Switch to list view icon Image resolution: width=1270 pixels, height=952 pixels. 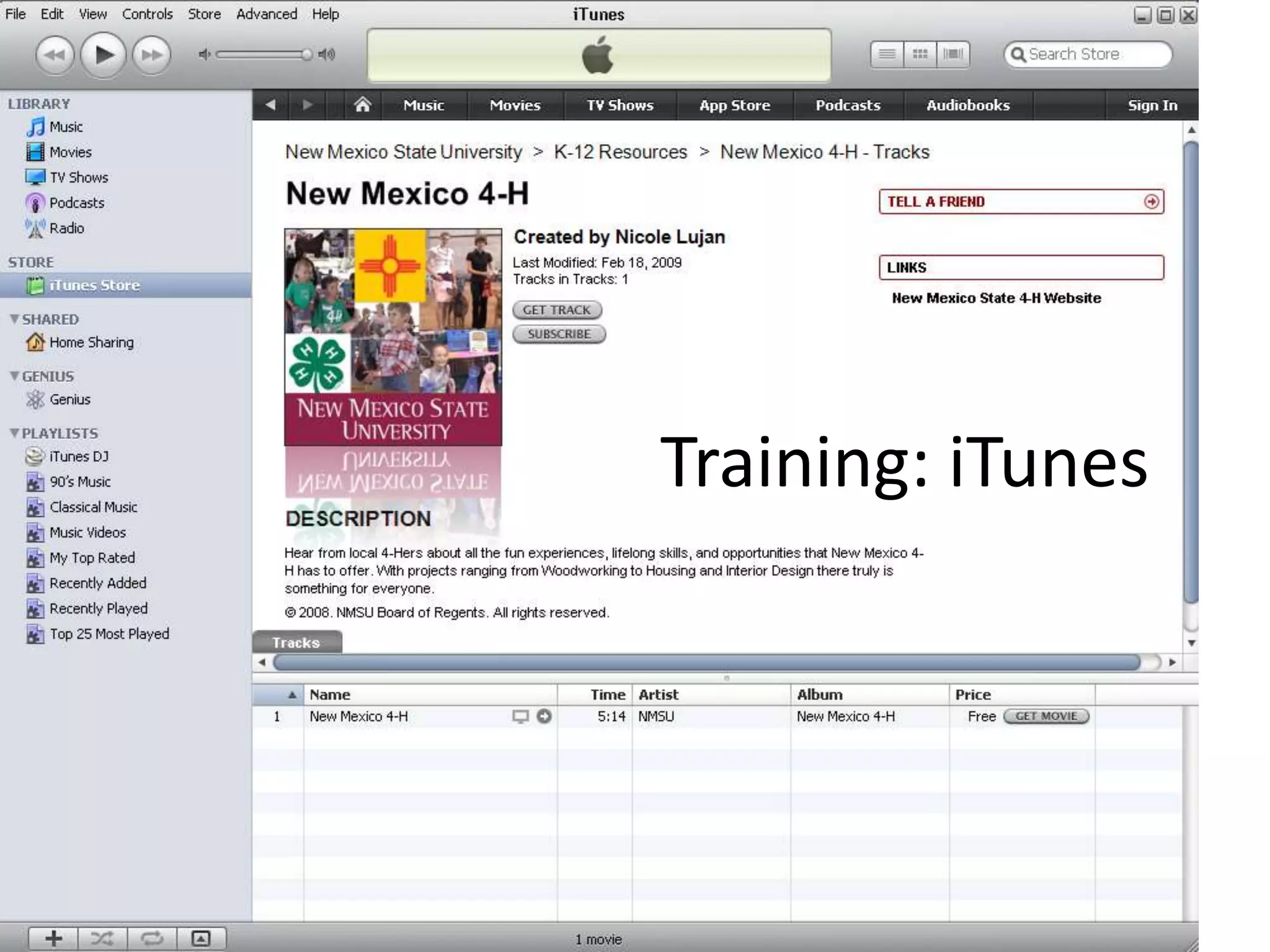pyautogui.click(x=887, y=54)
